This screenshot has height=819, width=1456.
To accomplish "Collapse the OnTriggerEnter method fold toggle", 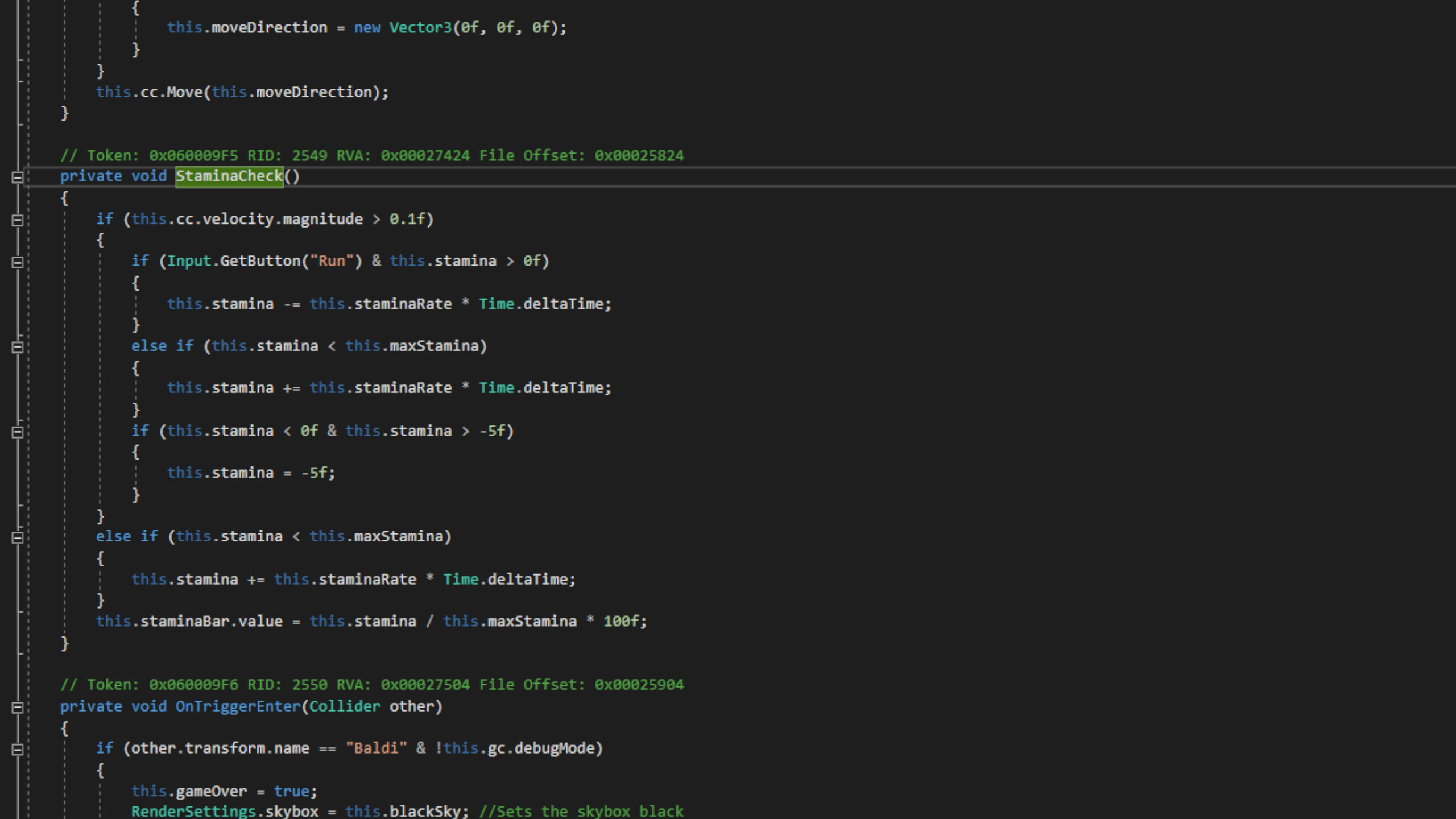I will (x=17, y=708).
